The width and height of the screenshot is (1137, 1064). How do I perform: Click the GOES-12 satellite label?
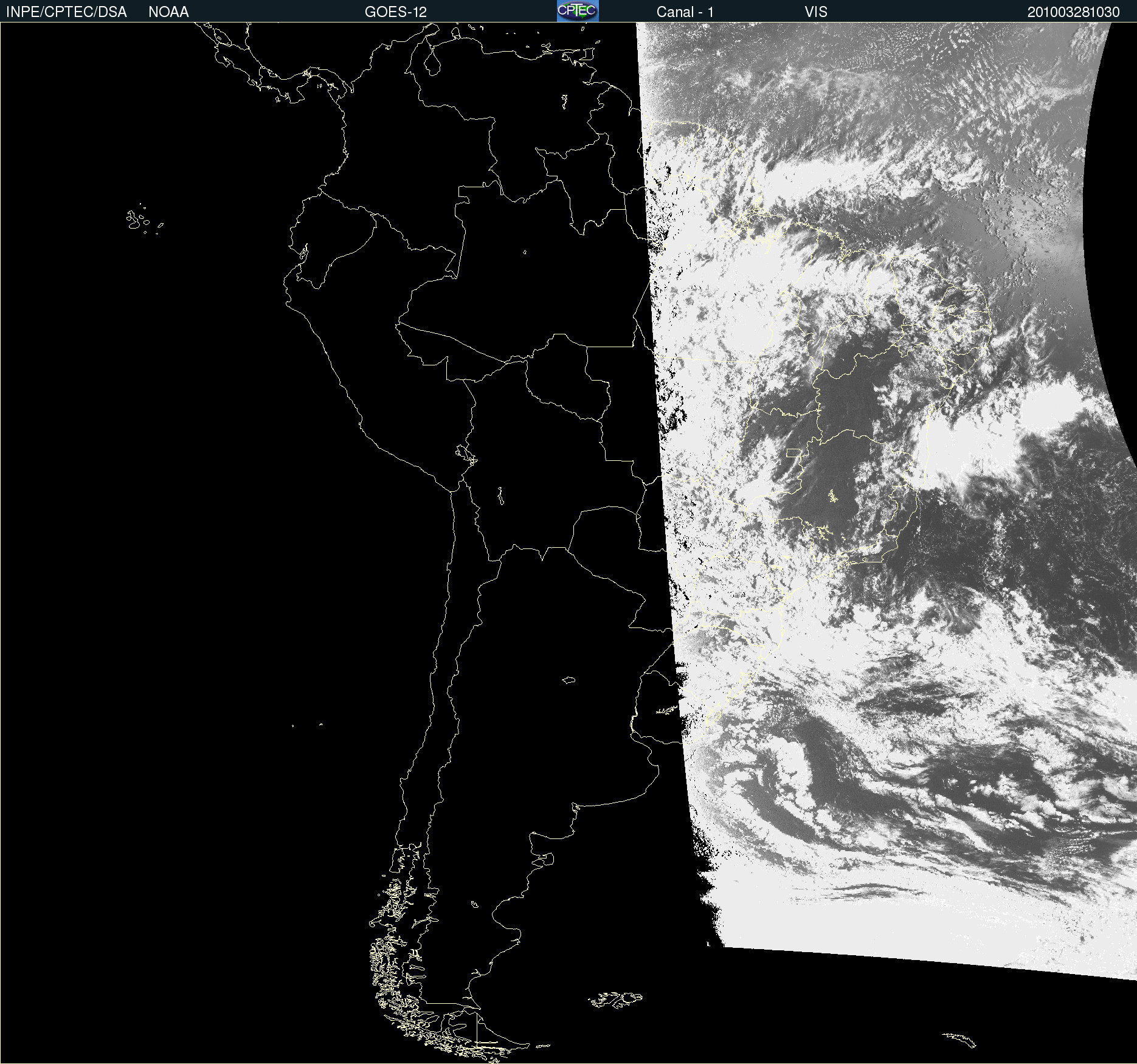click(396, 12)
